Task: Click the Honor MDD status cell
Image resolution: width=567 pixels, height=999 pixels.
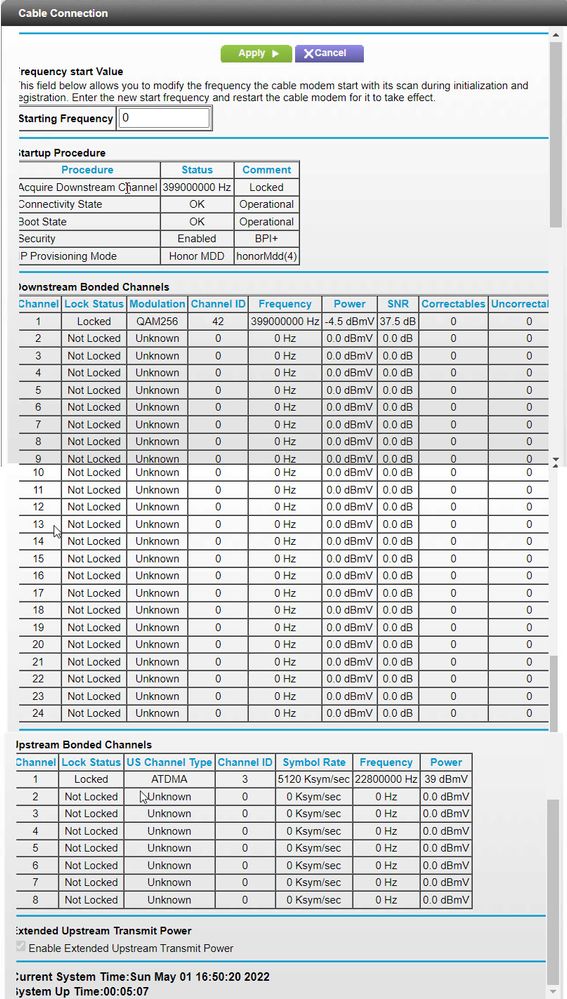Action: point(197,256)
